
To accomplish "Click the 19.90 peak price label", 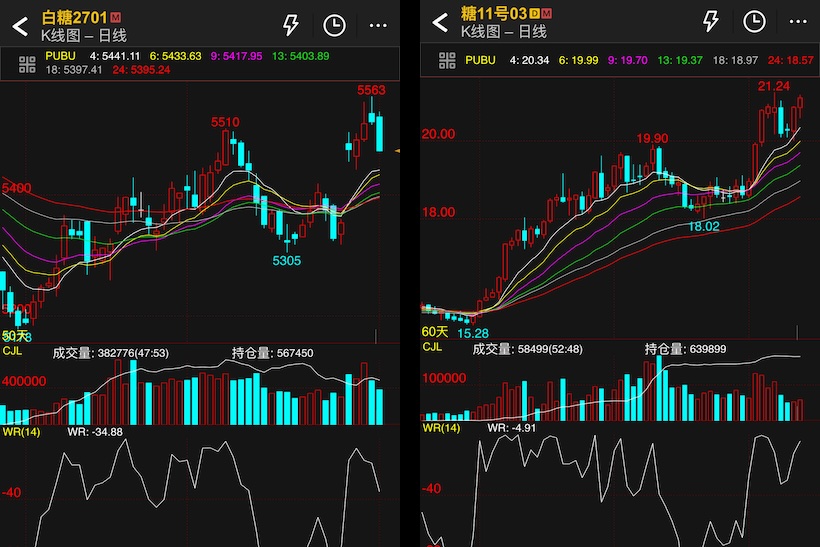I will coord(652,139).
